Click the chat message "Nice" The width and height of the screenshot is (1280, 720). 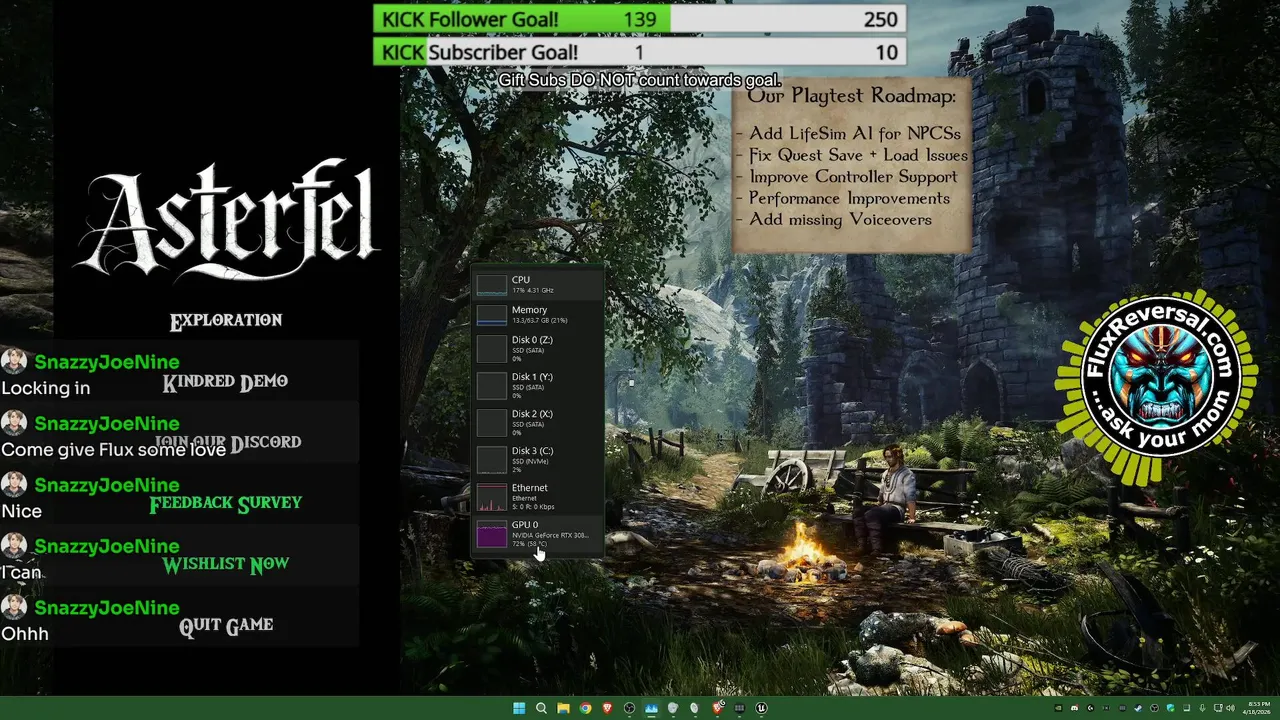[x=22, y=511]
